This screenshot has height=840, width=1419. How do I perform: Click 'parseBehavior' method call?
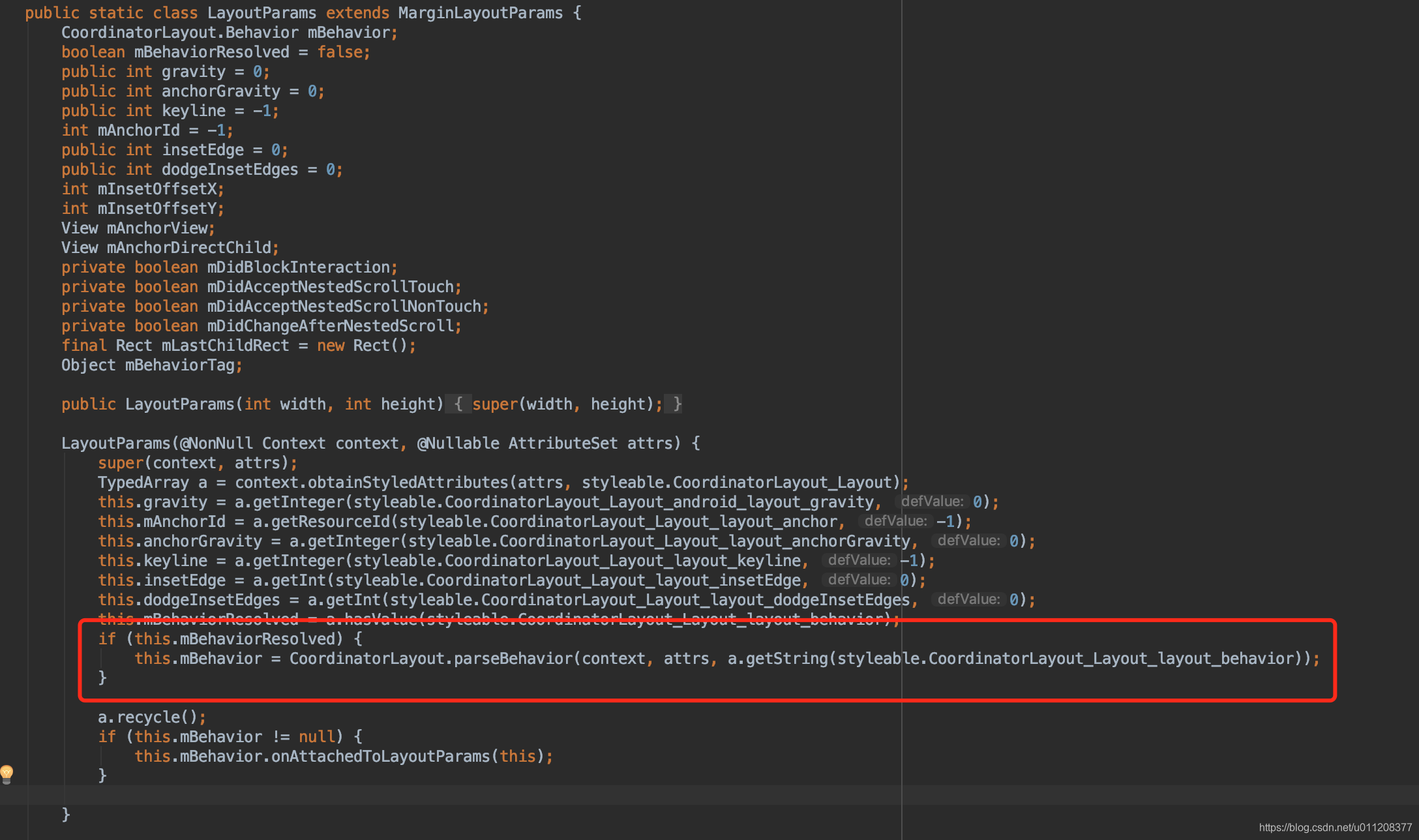pyautogui.click(x=513, y=659)
